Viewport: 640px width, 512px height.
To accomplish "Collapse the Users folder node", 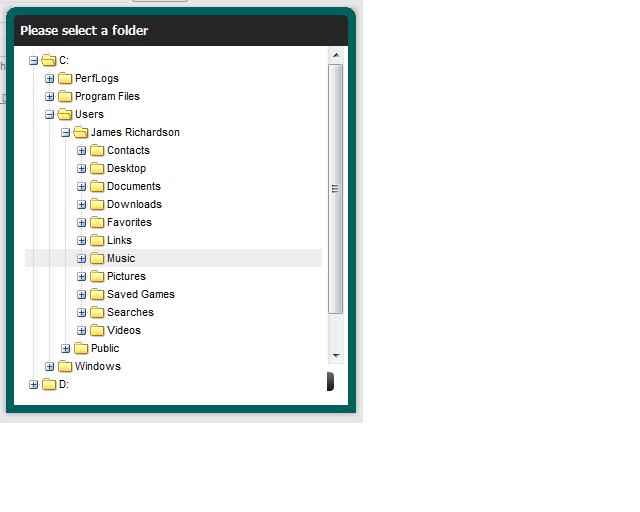I will click(x=50, y=114).
